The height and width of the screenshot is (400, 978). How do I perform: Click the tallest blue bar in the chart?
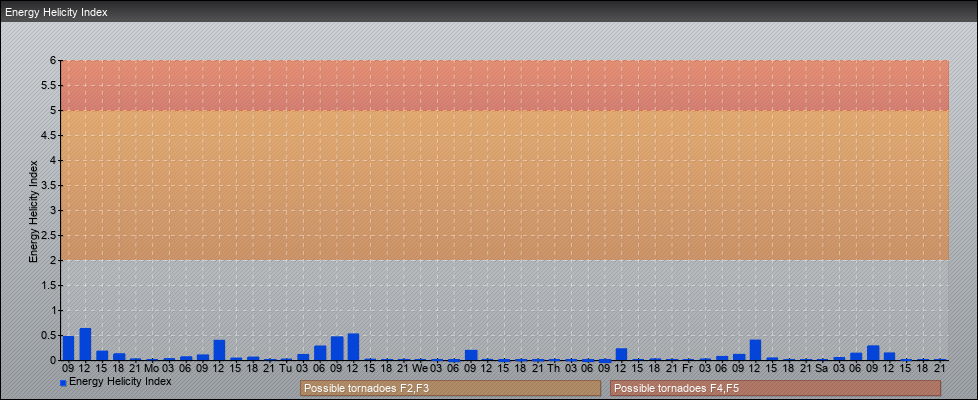(85, 344)
